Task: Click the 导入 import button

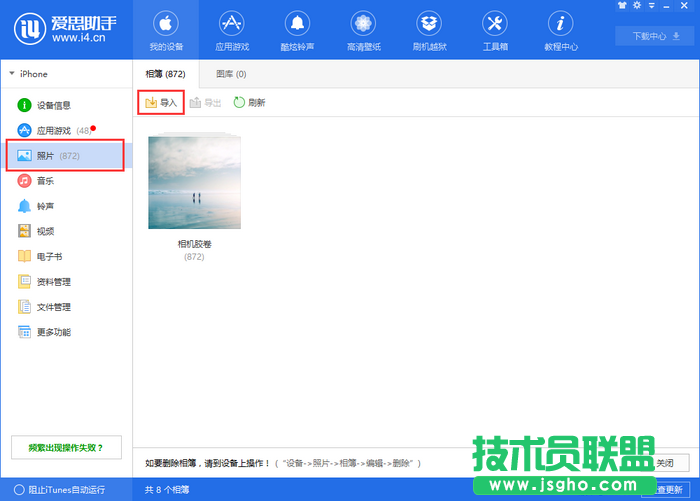Action: coord(161,103)
